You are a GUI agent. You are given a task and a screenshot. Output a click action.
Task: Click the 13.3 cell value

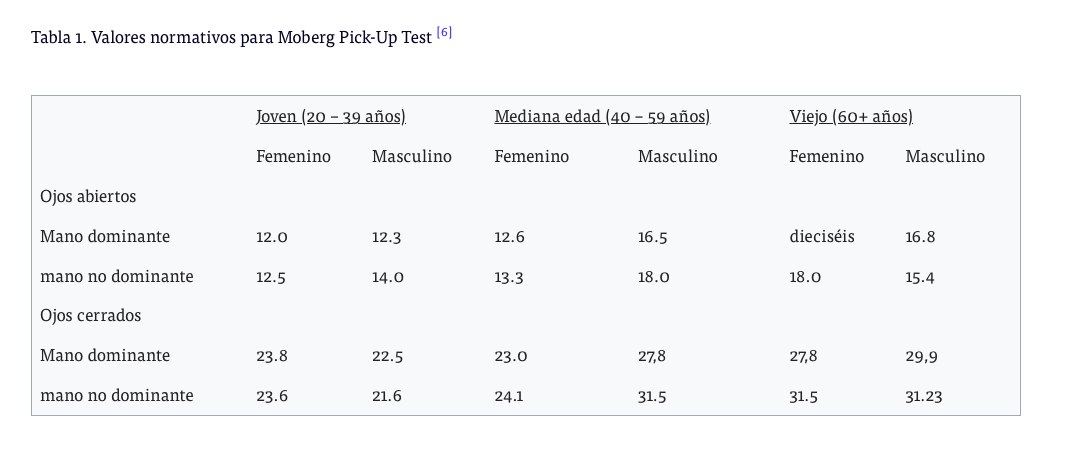click(509, 277)
